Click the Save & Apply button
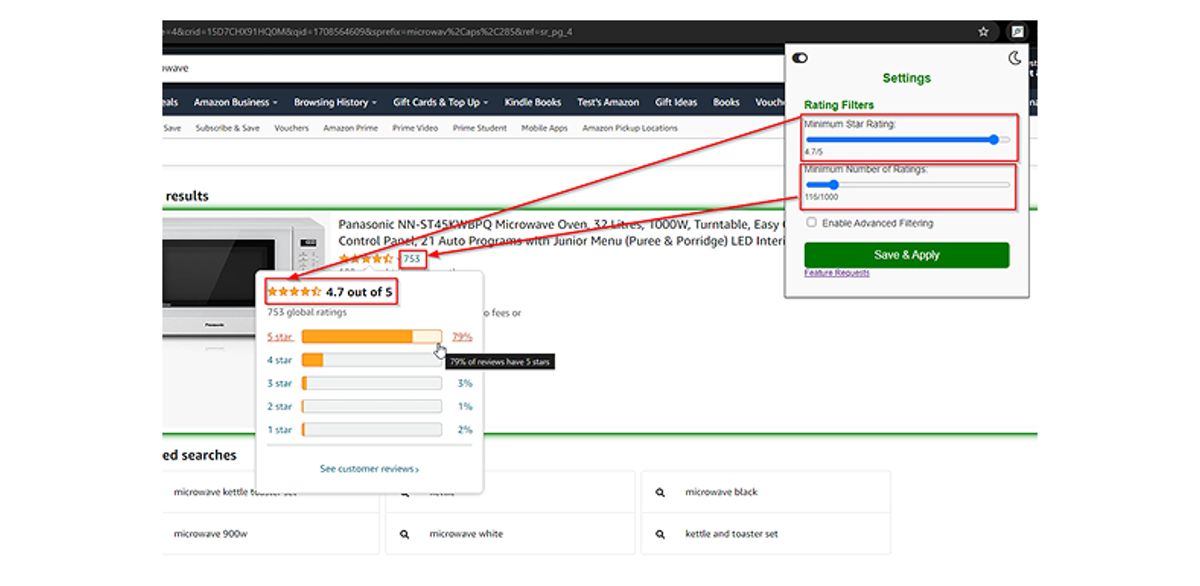This screenshot has height=586, width=1200. click(907, 255)
